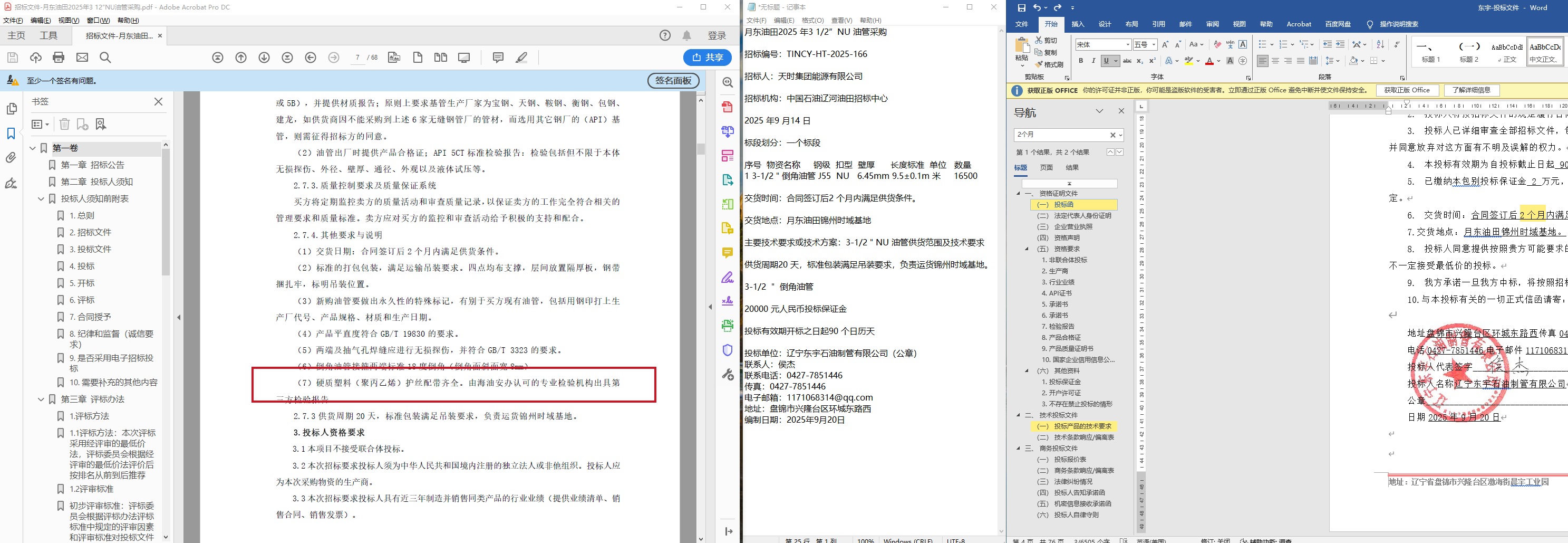This screenshot has height=543, width=1568.
Task: Delete the selected bookmark in Acrobat
Action: click(x=64, y=125)
